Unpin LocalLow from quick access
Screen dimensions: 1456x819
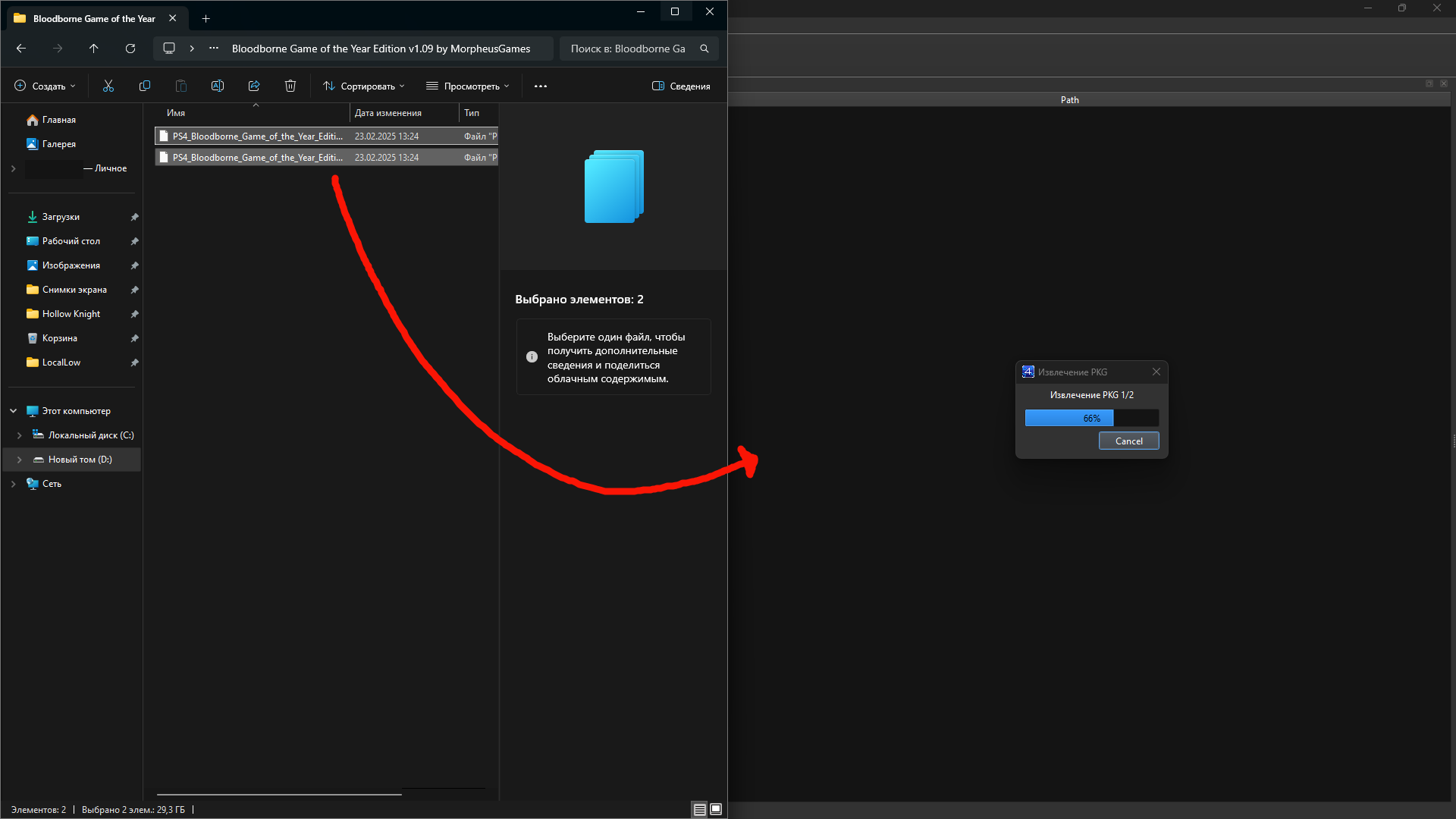click(134, 362)
